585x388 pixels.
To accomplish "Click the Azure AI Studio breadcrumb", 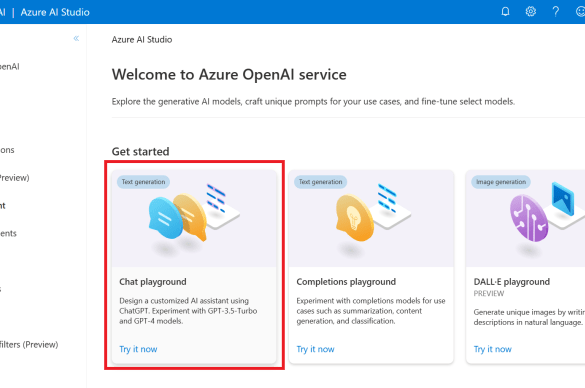I will click(x=142, y=40).
